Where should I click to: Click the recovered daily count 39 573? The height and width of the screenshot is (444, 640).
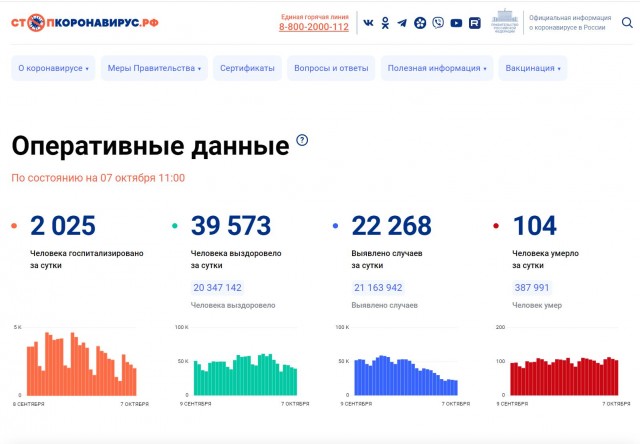tap(231, 226)
